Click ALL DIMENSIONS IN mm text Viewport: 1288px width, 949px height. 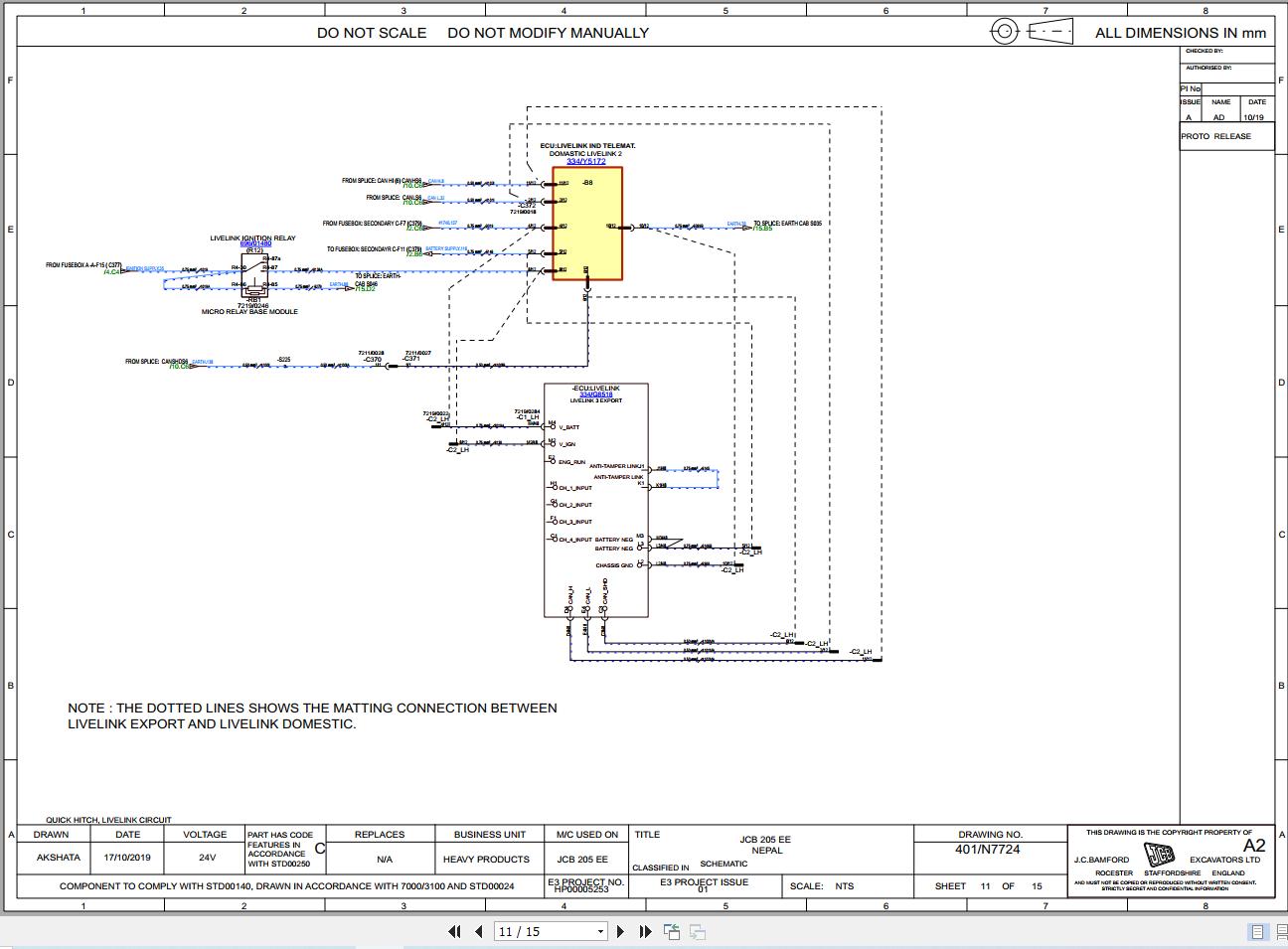(x=1181, y=33)
